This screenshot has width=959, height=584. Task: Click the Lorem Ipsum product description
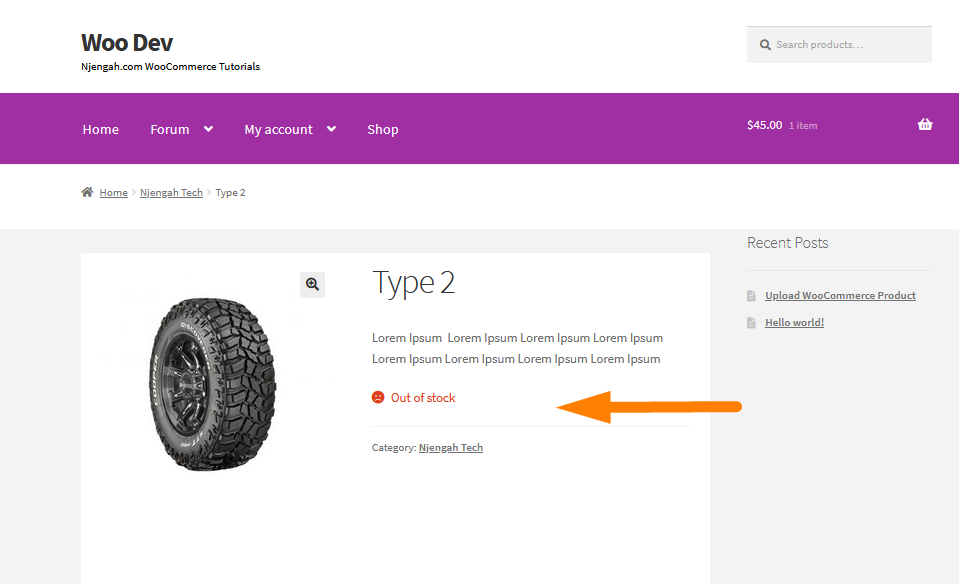point(517,349)
